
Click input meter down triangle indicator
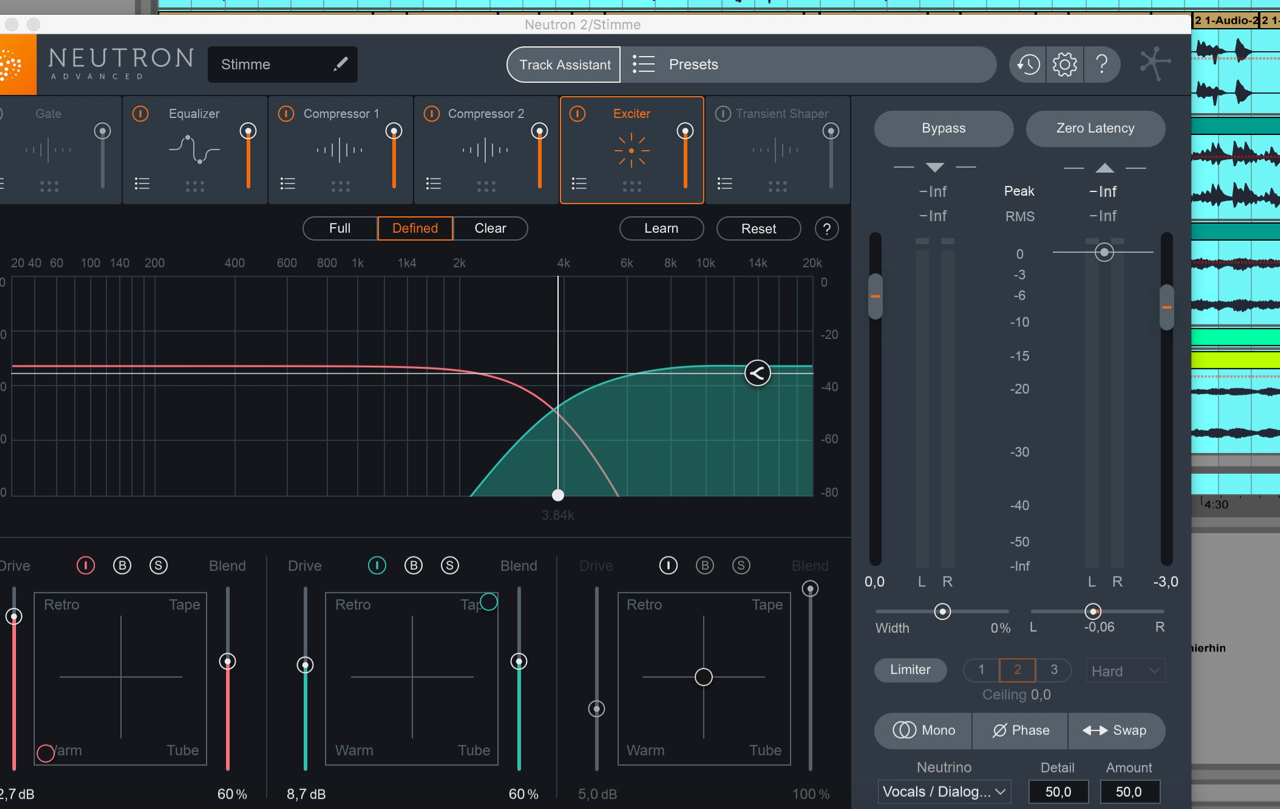click(935, 167)
